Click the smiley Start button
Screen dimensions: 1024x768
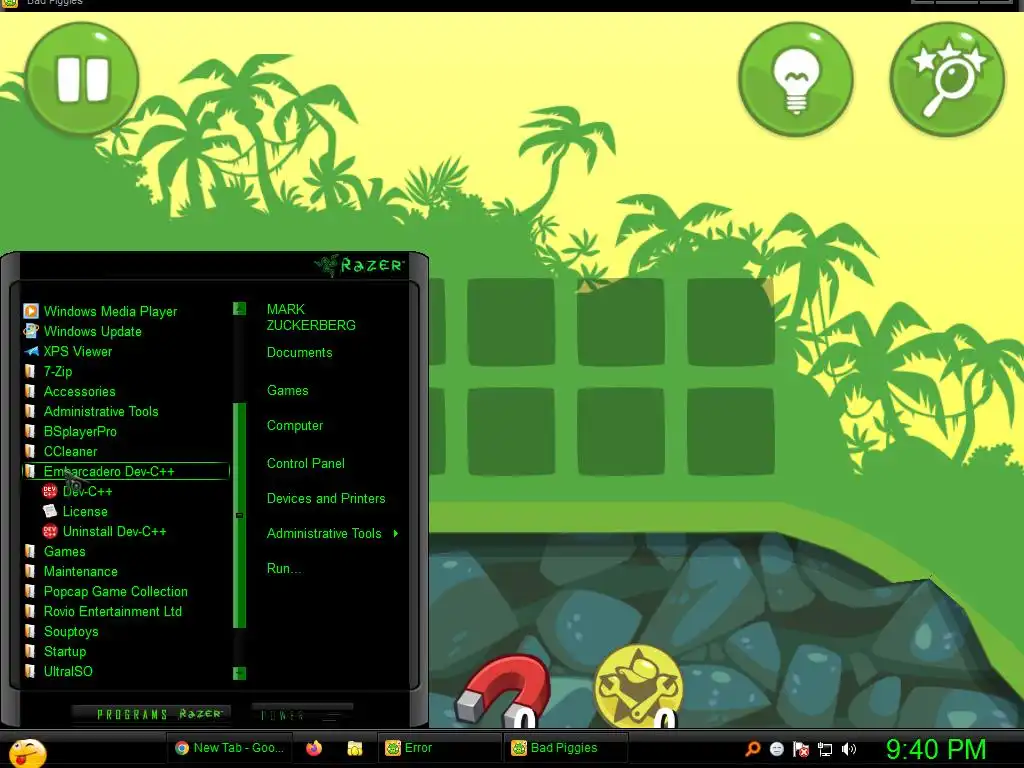click(27, 752)
